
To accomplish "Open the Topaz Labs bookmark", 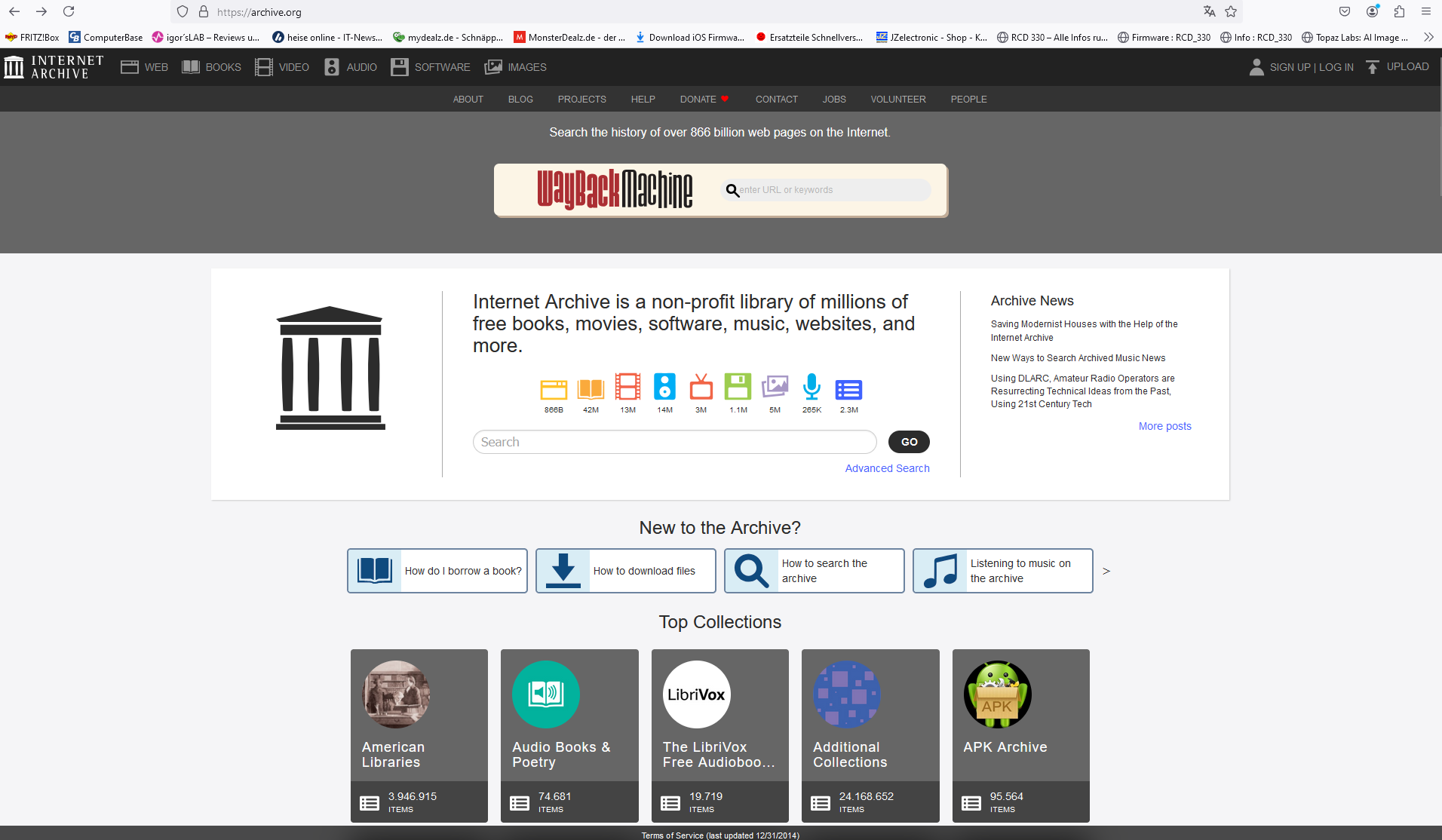I will [1355, 37].
